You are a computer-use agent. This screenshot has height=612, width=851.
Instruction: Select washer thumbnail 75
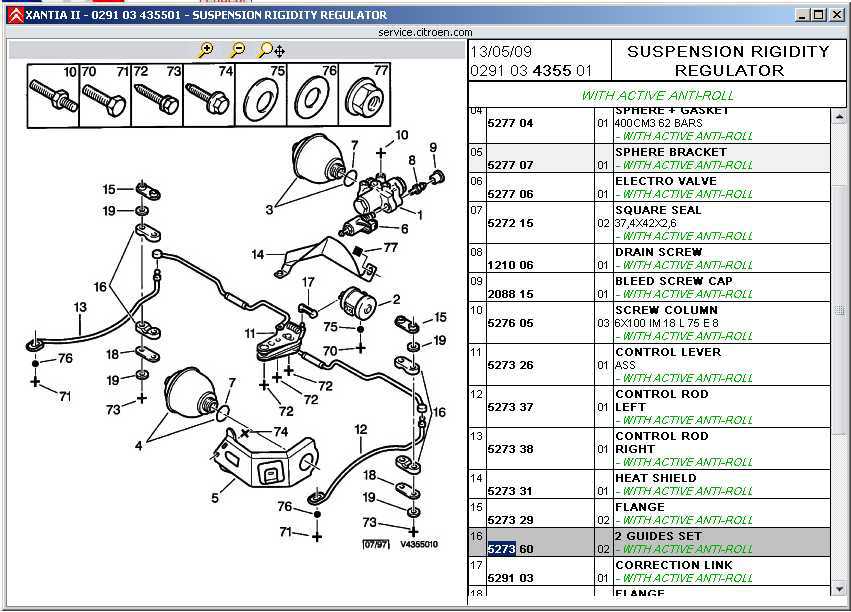(261, 95)
